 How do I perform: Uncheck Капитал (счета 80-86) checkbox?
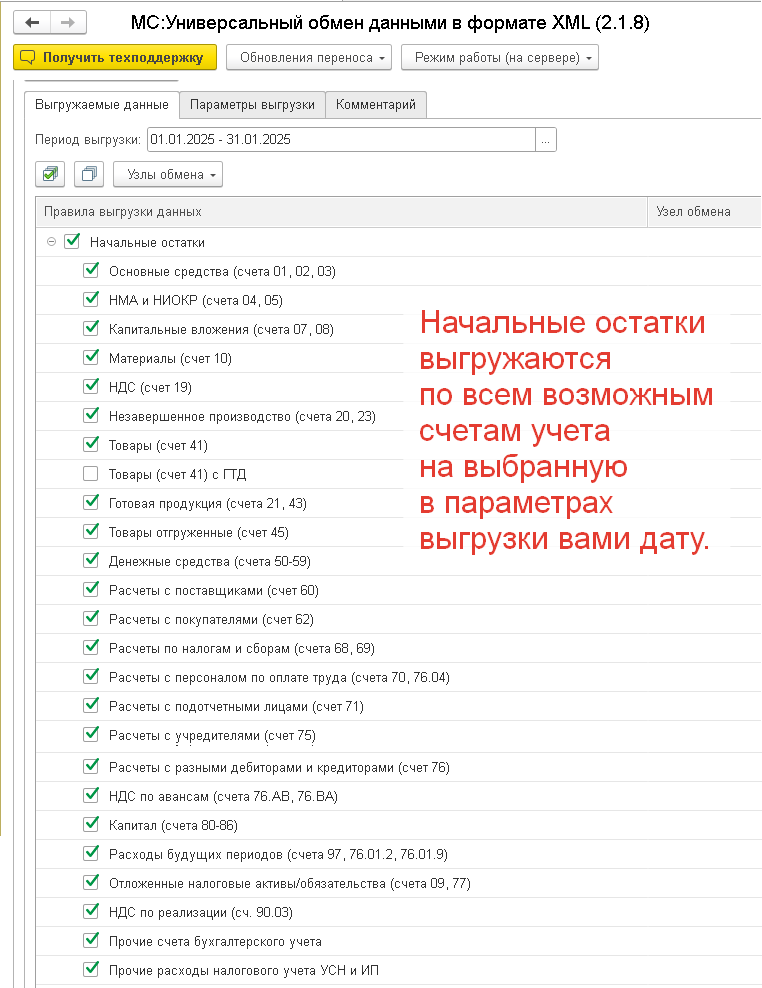pyautogui.click(x=91, y=824)
